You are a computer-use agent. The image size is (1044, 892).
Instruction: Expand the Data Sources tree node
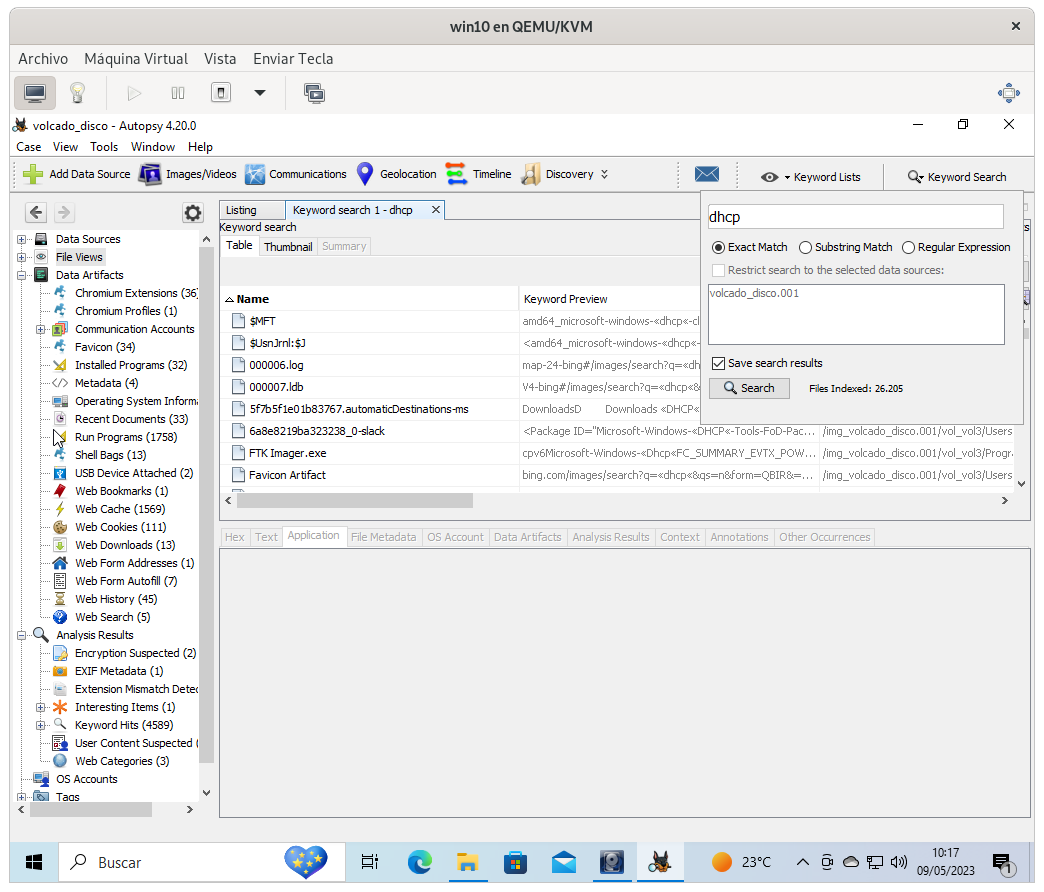(22, 239)
